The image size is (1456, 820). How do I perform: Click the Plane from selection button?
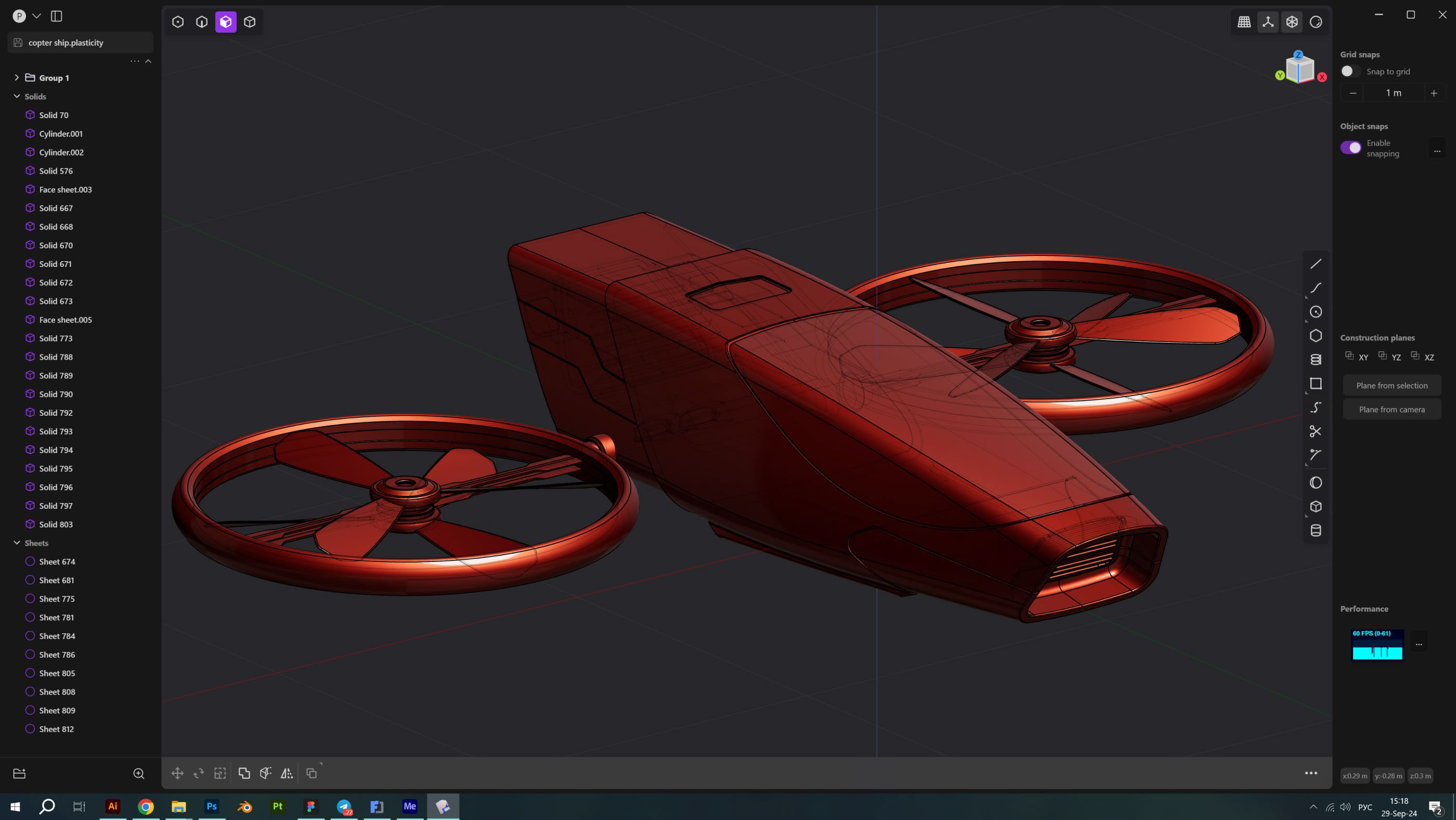(1392, 385)
